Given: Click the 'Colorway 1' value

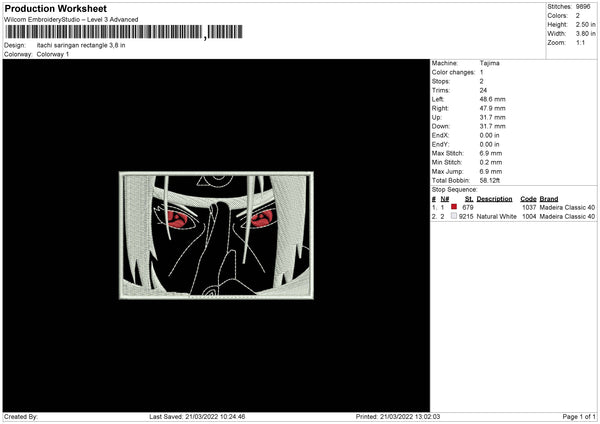Looking at the screenshot, I should click(x=53, y=54).
